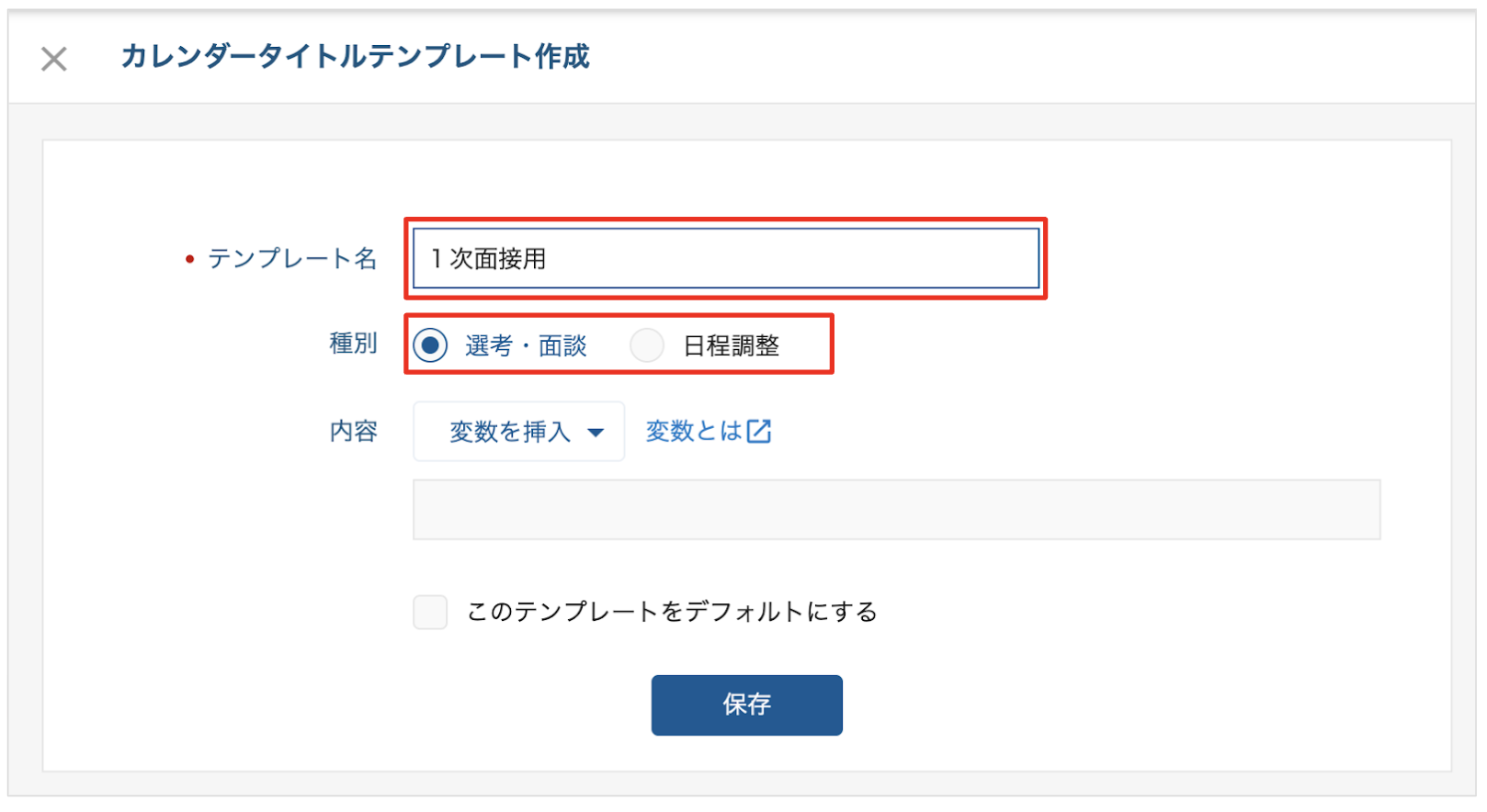1487x812 pixels.
Task: Click the カレンダータイトルテンプレート作成 heading
Action: coord(356,57)
